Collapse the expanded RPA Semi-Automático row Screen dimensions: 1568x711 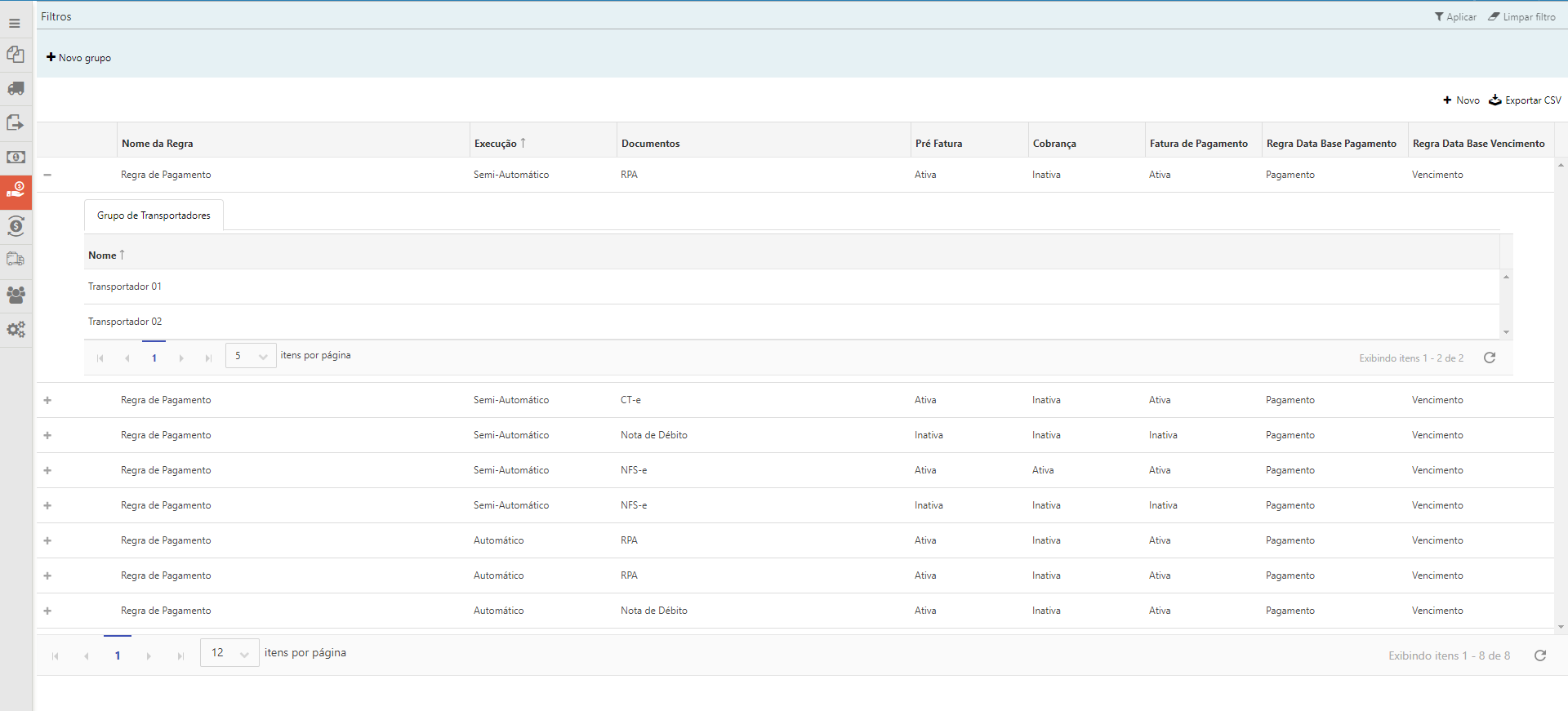tap(47, 175)
